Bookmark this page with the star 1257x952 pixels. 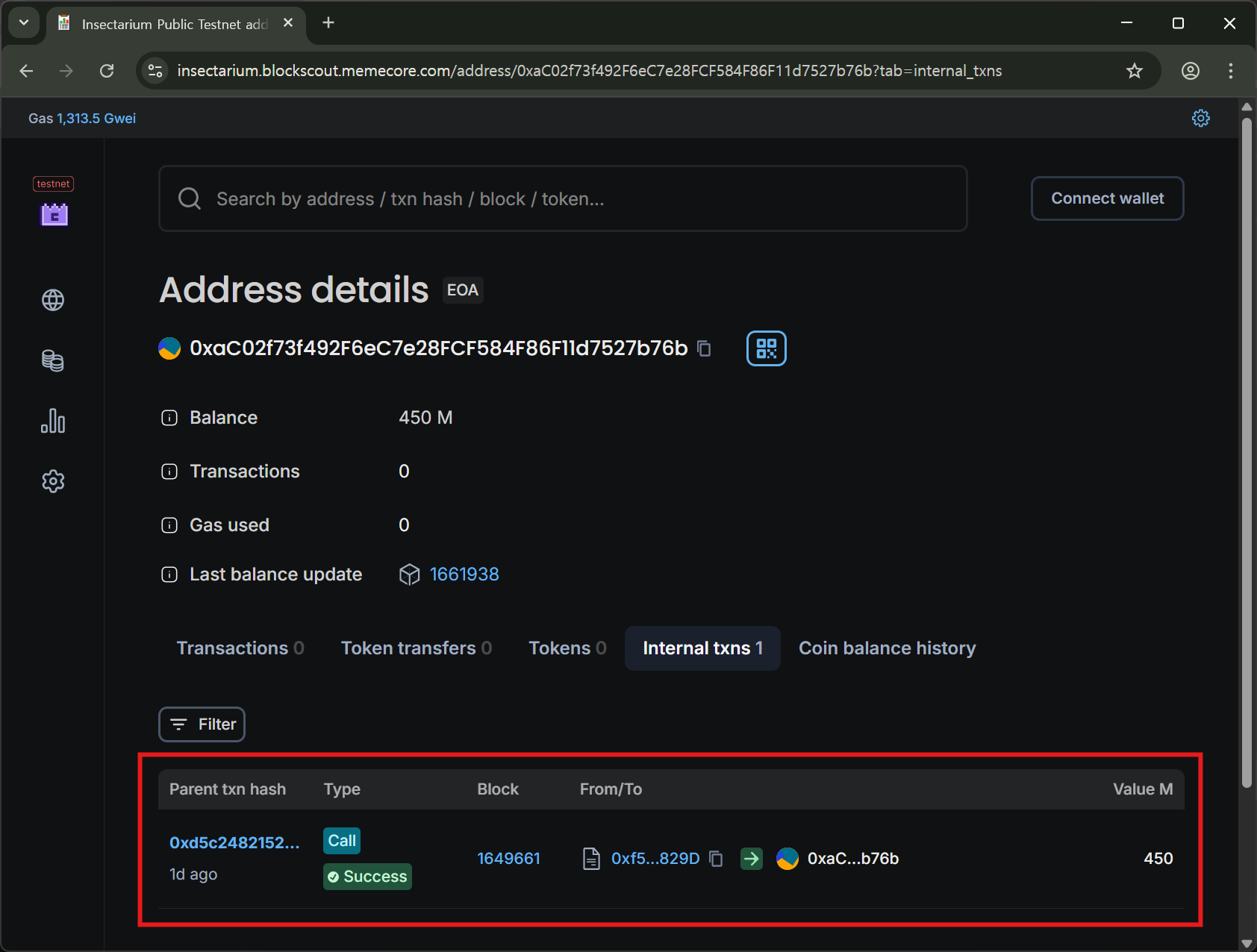point(1134,71)
